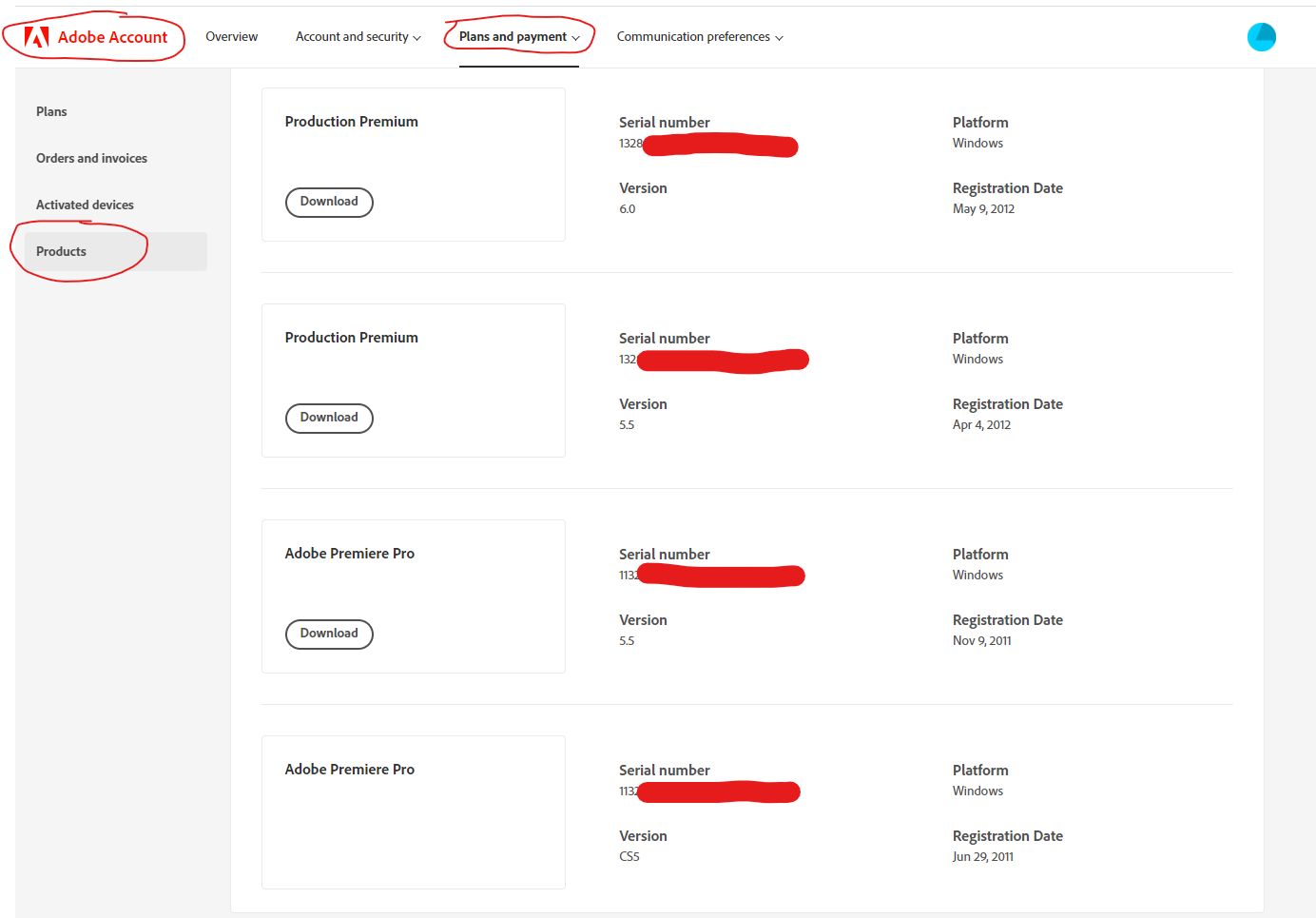
Task: Click Adobe Premiere Pro title registered Nov 9, 2011
Action: coord(350,554)
